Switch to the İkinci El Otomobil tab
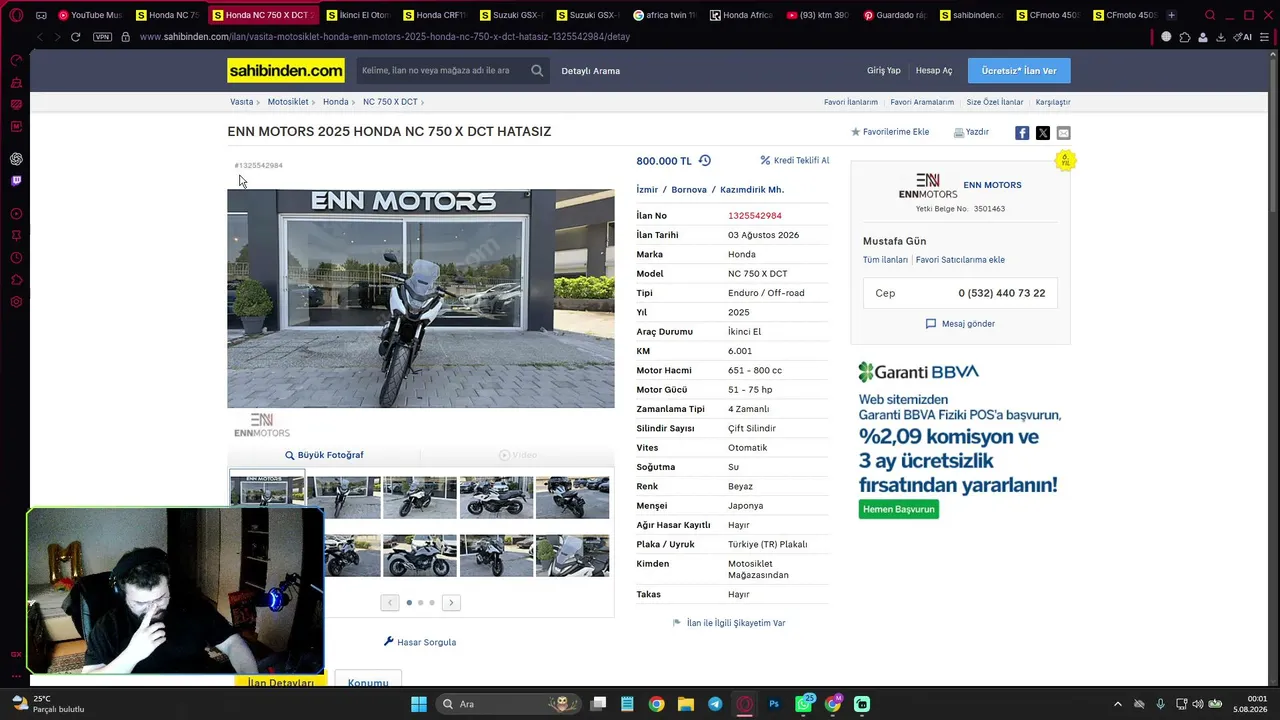The height and width of the screenshot is (720, 1280). pyautogui.click(x=356, y=15)
